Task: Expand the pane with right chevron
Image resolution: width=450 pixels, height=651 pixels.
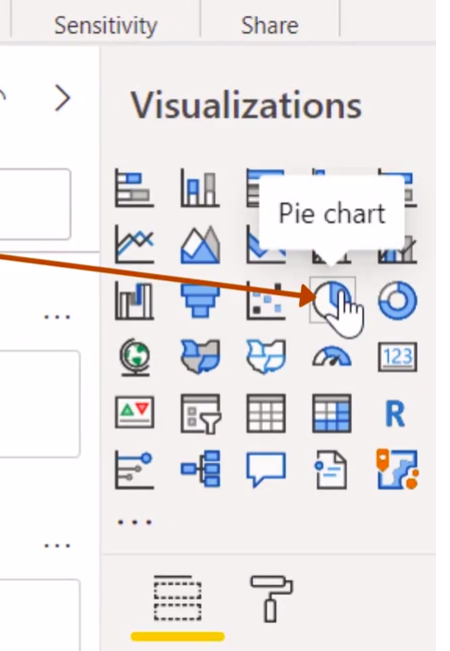Action: tap(63, 98)
